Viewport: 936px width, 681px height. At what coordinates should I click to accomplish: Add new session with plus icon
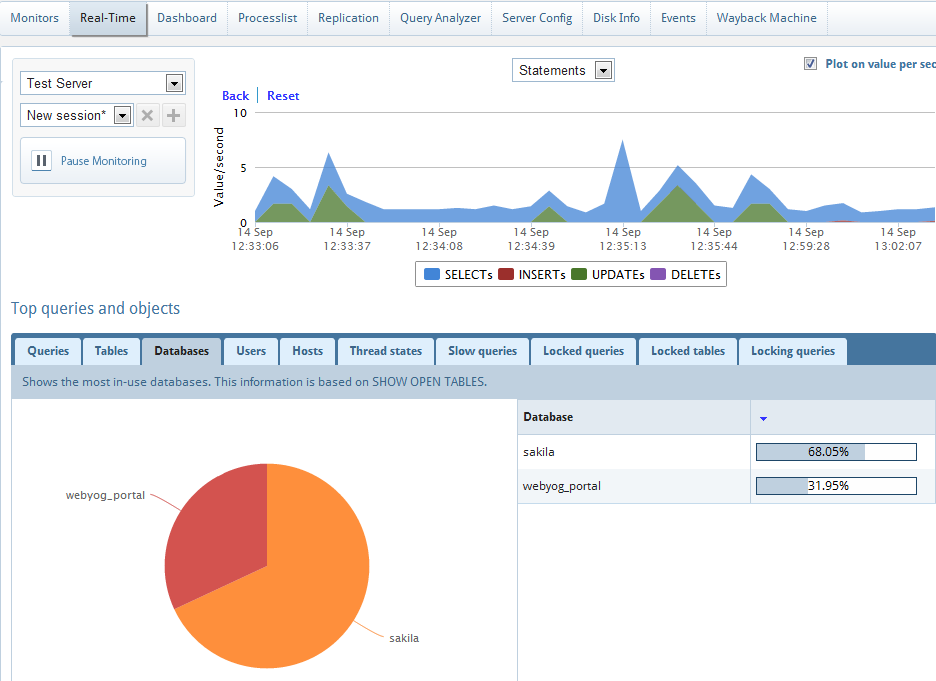(x=174, y=115)
